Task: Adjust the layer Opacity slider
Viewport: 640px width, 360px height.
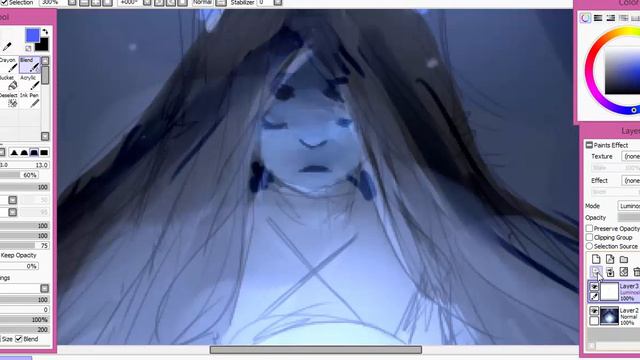Action: click(629, 218)
